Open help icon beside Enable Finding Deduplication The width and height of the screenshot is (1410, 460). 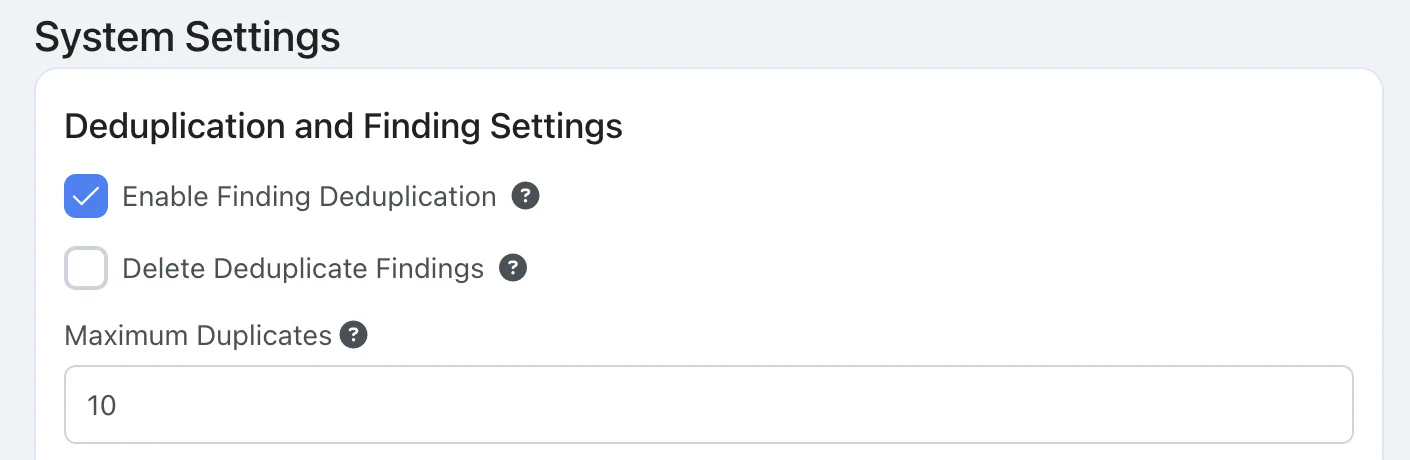[525, 197]
